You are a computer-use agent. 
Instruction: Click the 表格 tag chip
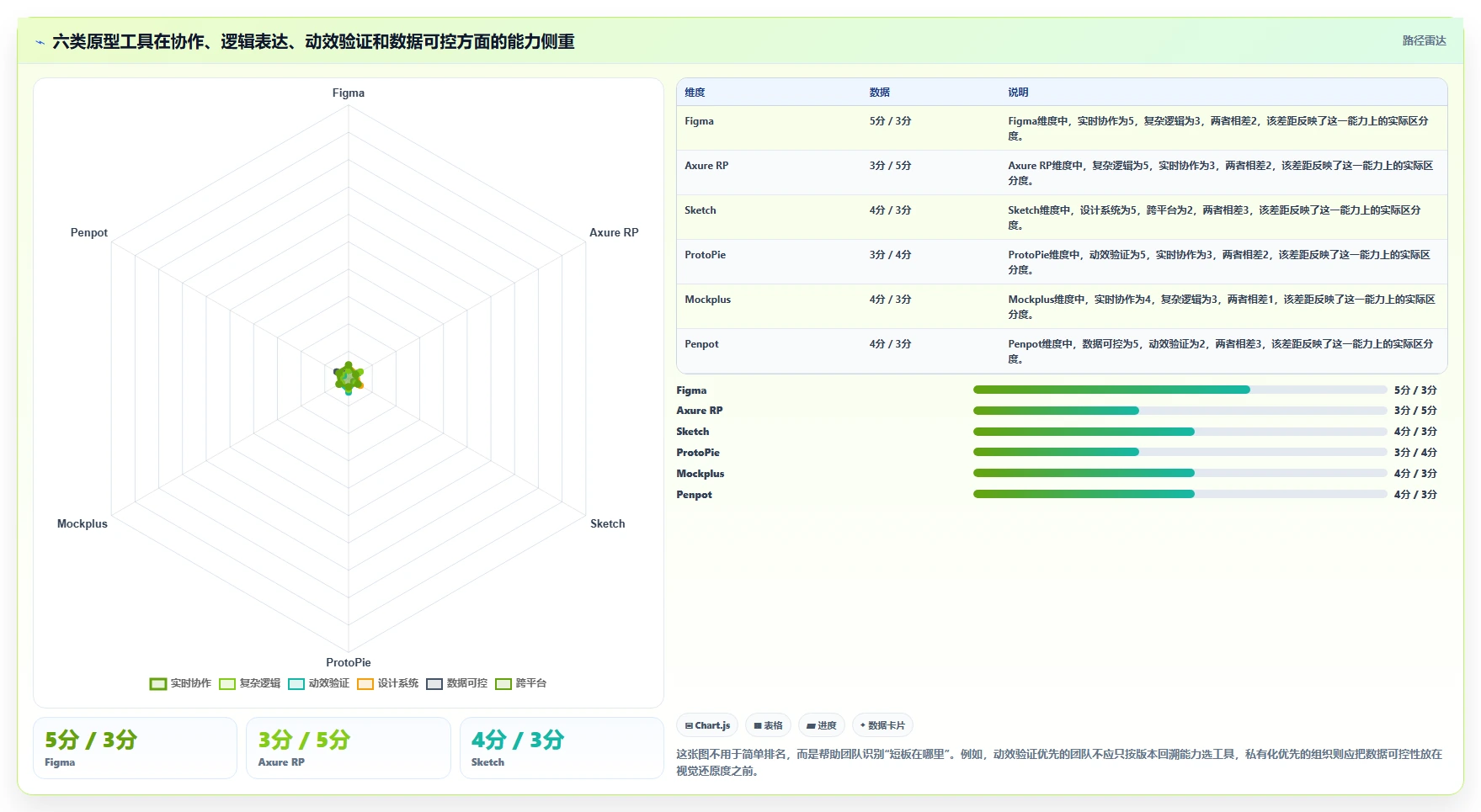(x=768, y=725)
